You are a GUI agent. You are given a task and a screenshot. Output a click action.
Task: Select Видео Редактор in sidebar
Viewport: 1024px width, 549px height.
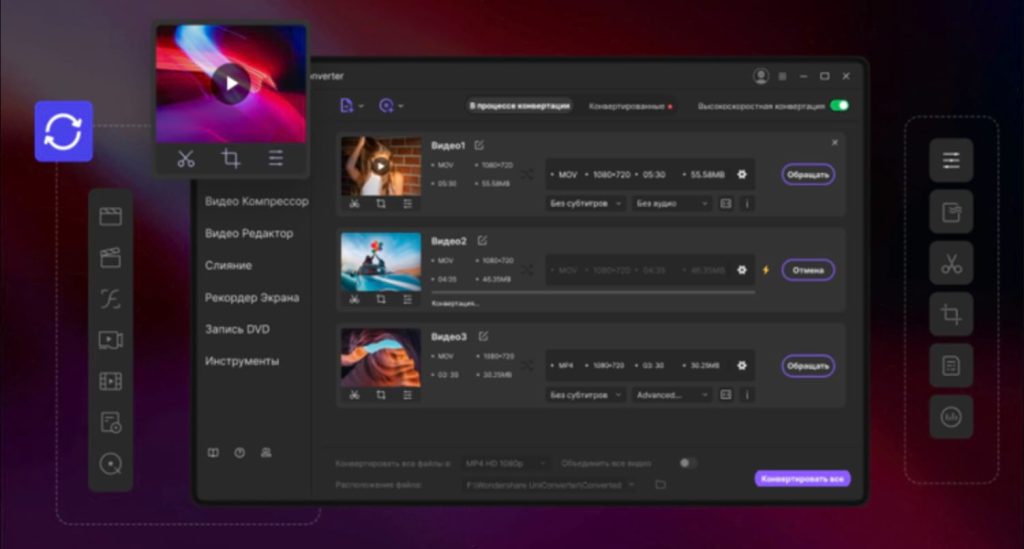(249, 233)
